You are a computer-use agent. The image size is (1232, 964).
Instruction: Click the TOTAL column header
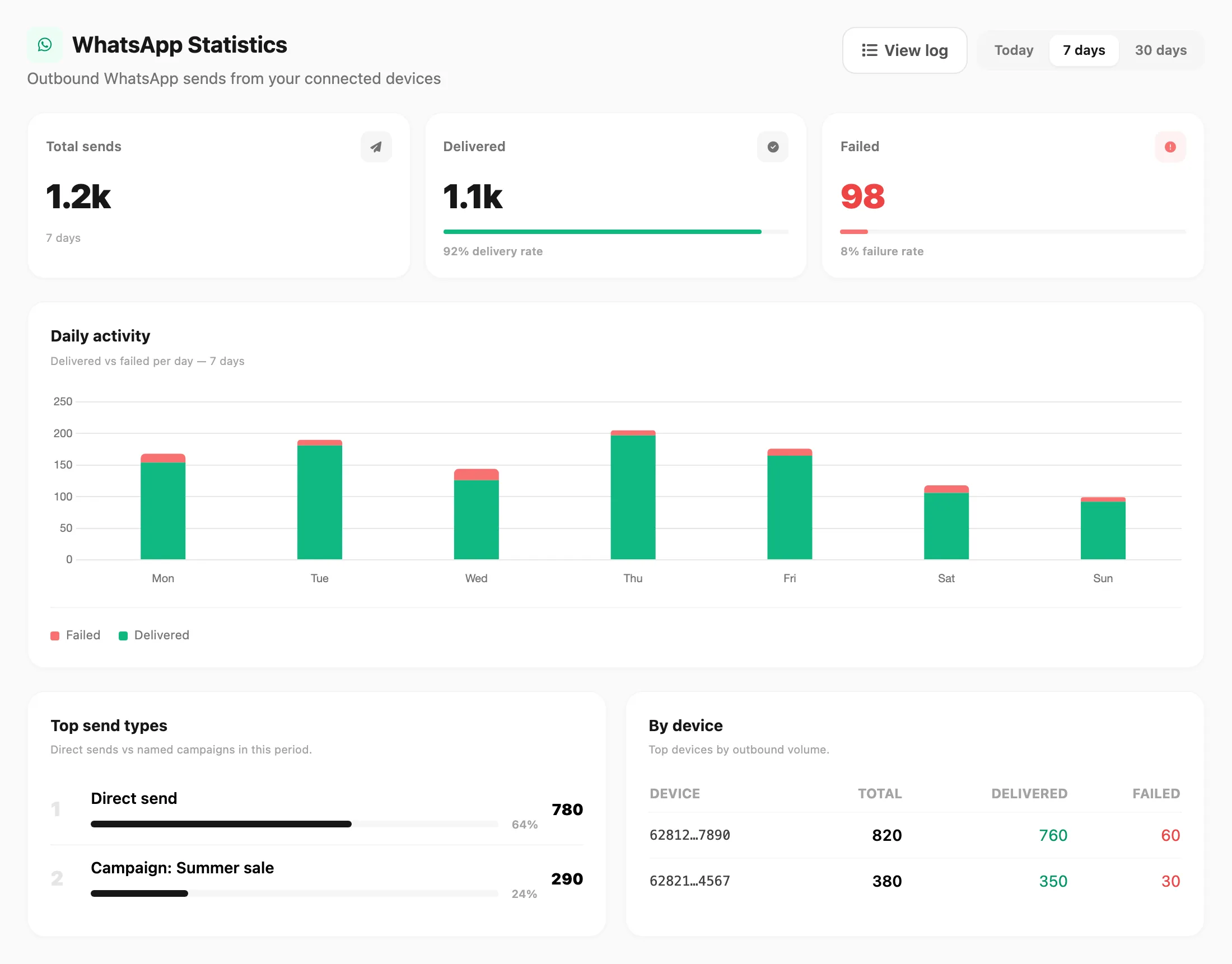[x=880, y=794]
